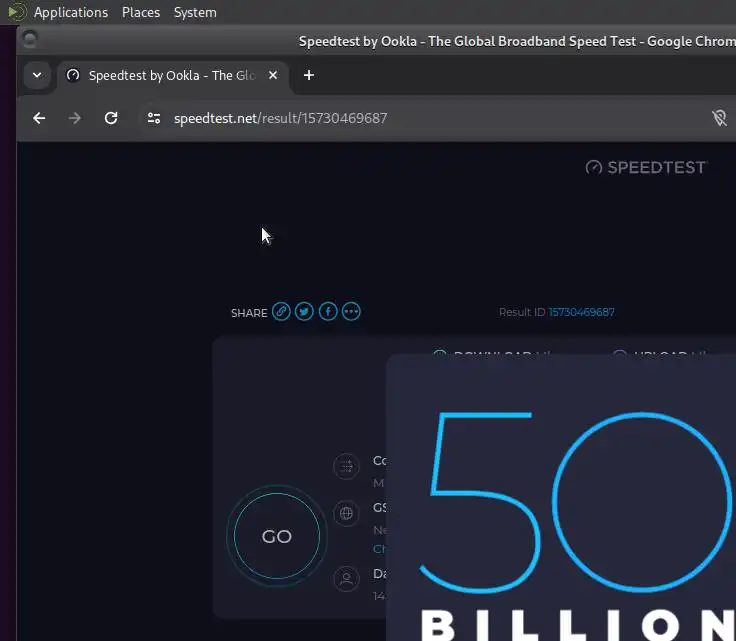Image resolution: width=736 pixels, height=641 pixels.
Task: Go back to previous page
Action: pyautogui.click(x=39, y=118)
